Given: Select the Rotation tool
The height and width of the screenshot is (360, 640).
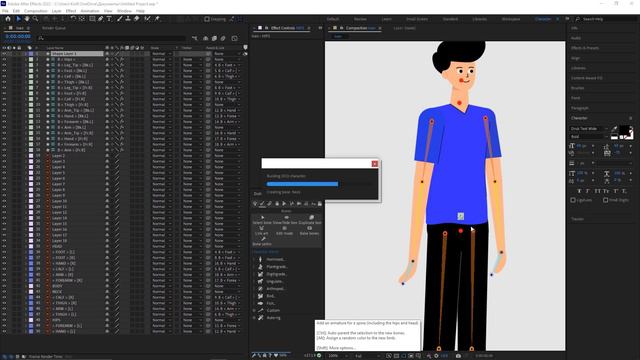Looking at the screenshot, I should point(73,19).
